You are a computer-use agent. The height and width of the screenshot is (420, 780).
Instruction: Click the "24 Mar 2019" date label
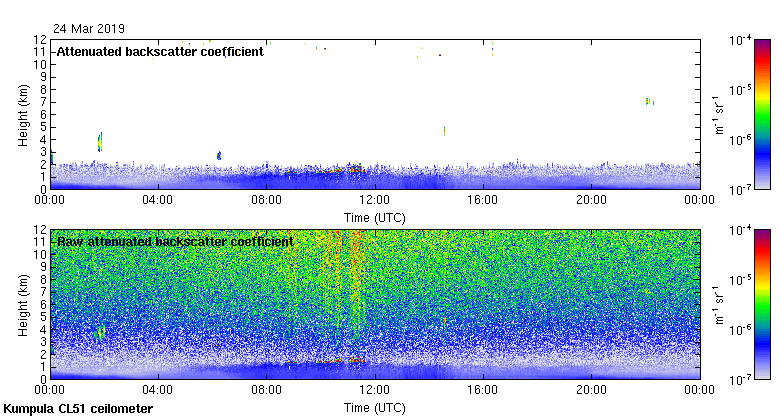(x=89, y=28)
